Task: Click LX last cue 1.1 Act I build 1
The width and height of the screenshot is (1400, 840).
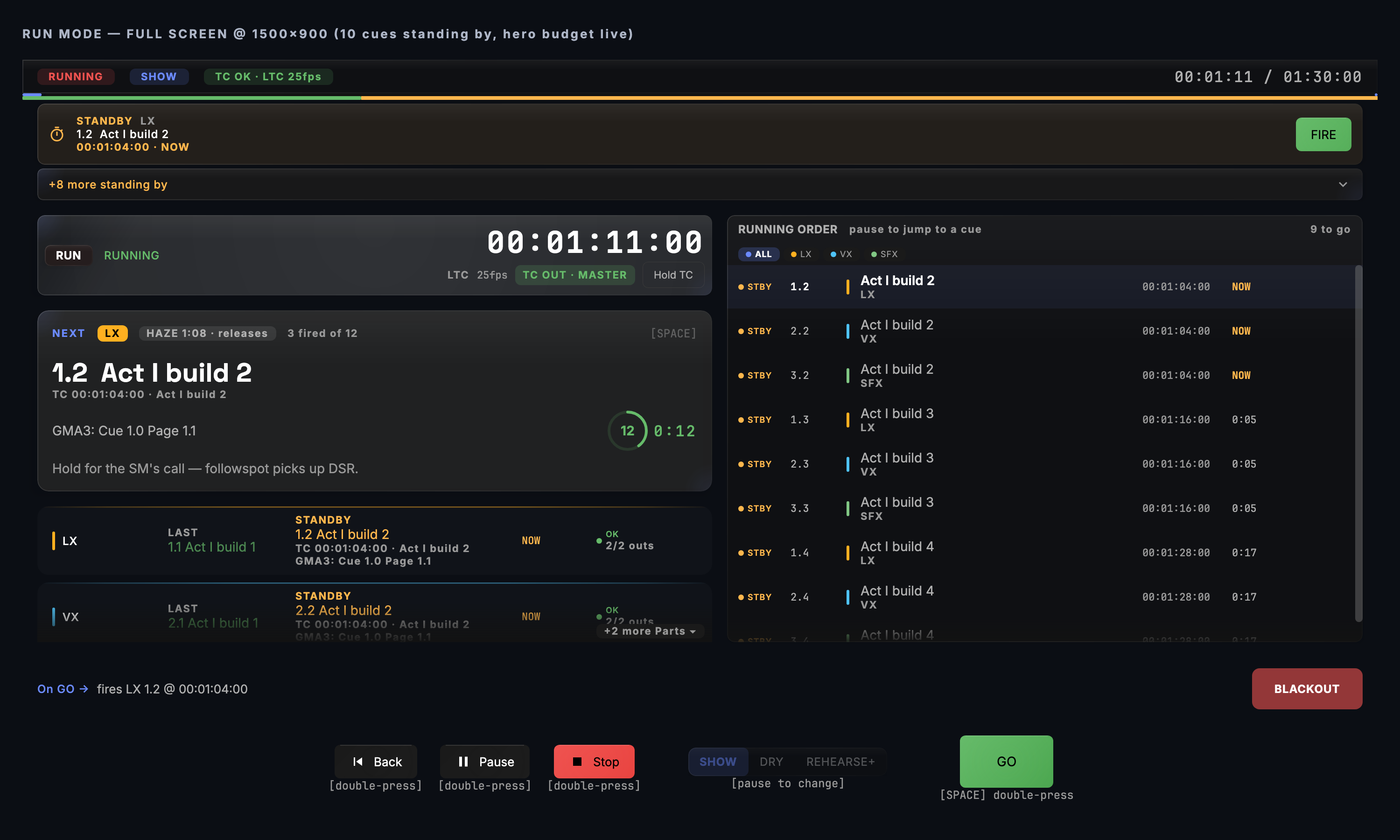Action: tap(212, 547)
